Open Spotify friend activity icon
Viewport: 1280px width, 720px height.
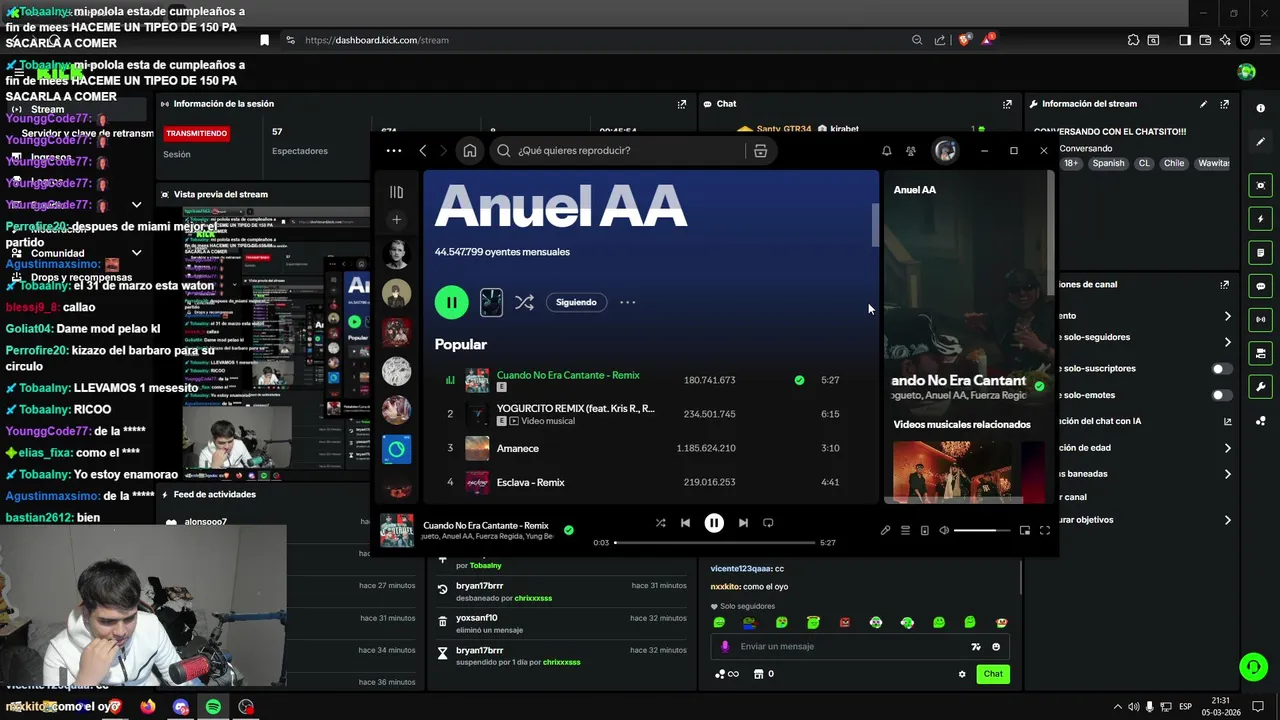tap(911, 151)
